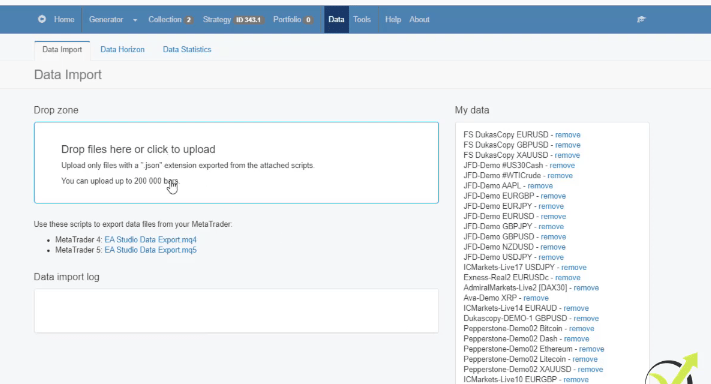The height and width of the screenshot is (384, 711).
Task: Click the 'My data' section heading
Action: point(472,110)
